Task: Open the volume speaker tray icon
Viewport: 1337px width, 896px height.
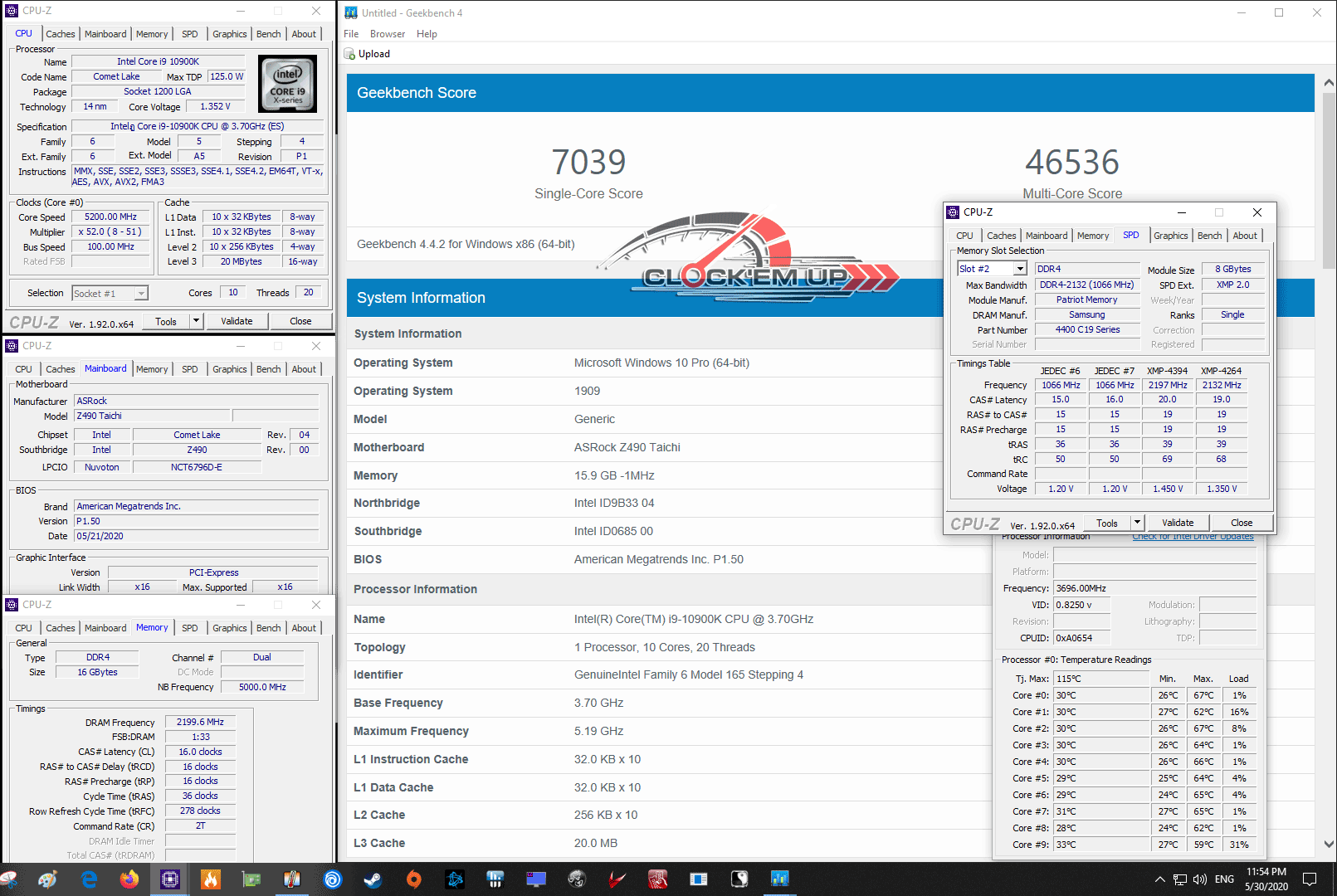Action: point(1200,879)
